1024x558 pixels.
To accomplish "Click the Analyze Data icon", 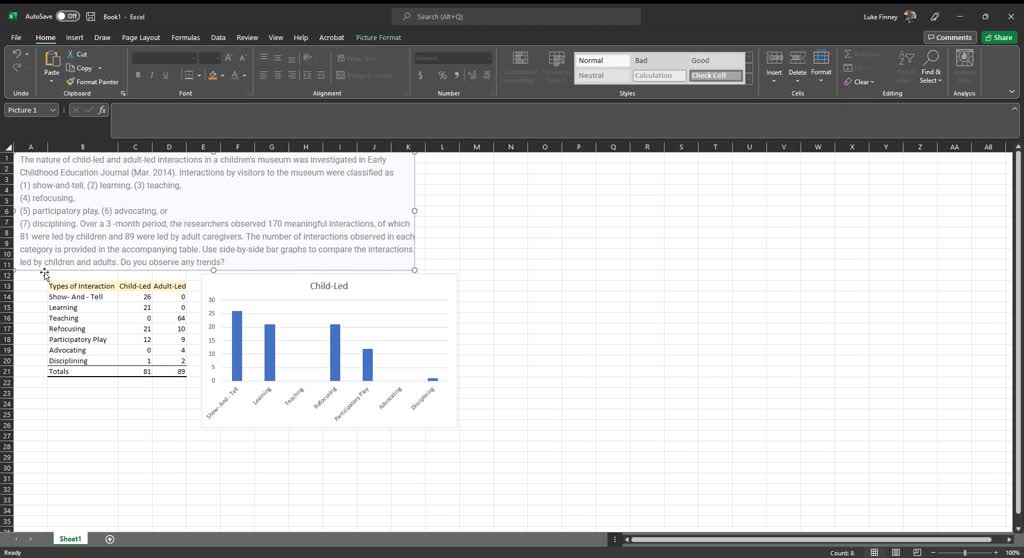I will tap(964, 58).
